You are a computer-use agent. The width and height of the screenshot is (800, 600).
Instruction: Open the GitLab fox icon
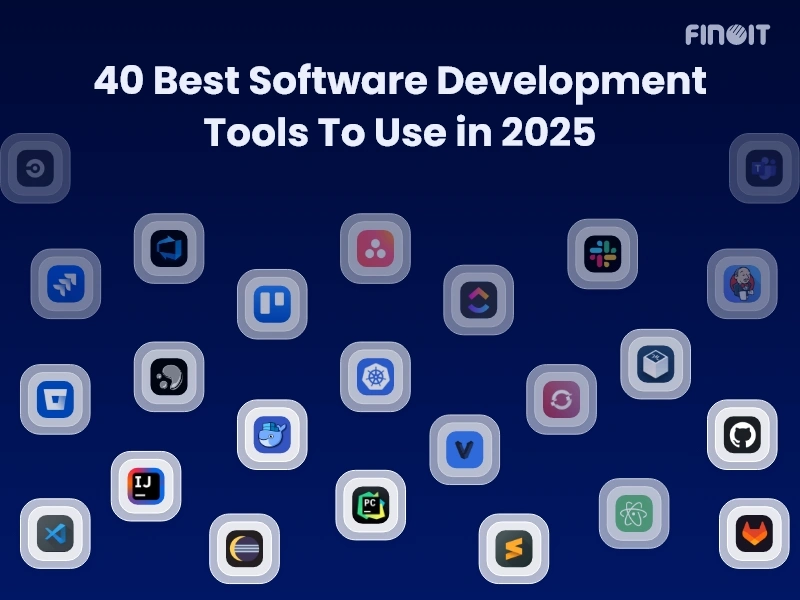pos(754,534)
